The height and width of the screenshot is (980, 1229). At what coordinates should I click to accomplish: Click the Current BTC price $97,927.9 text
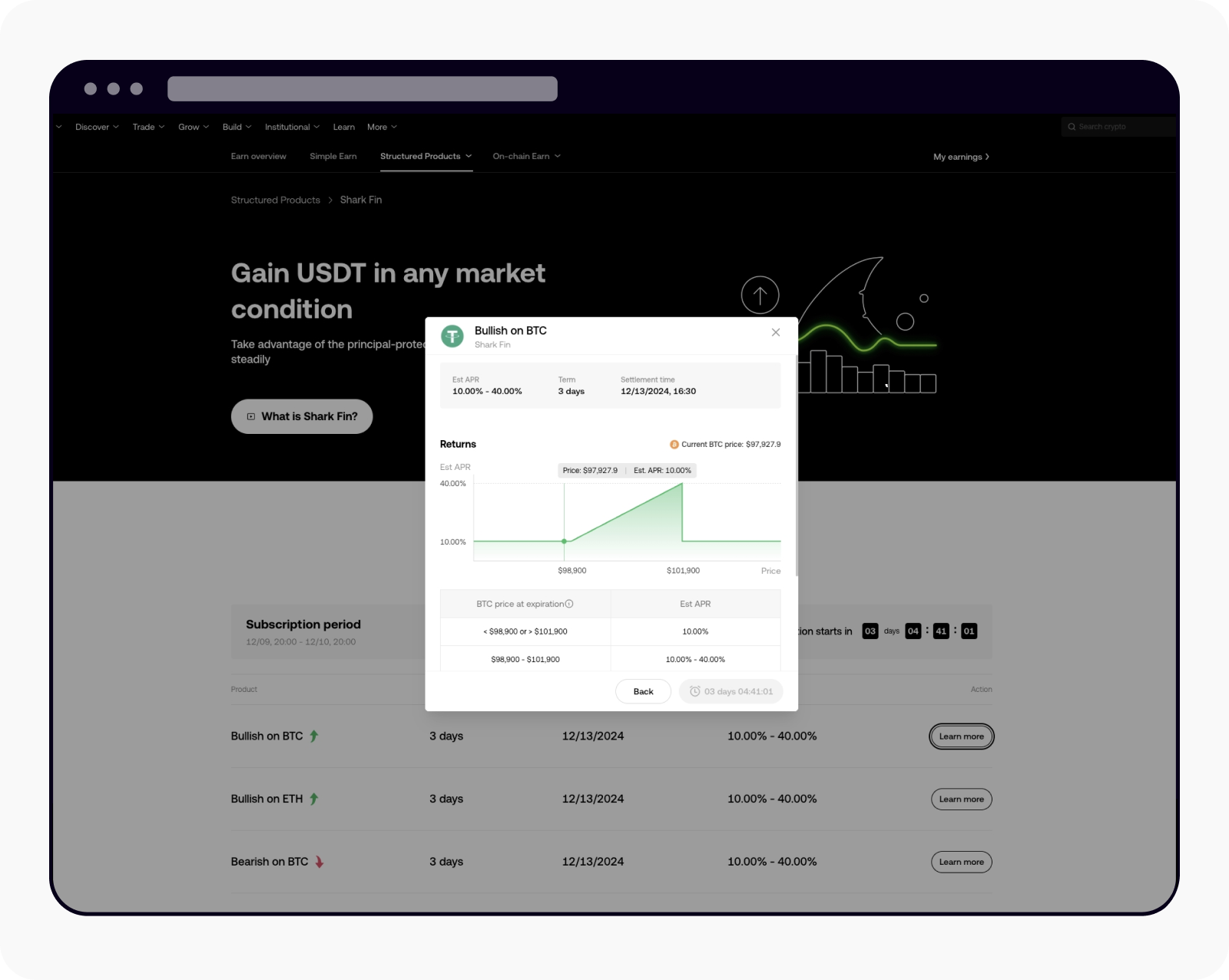(730, 445)
